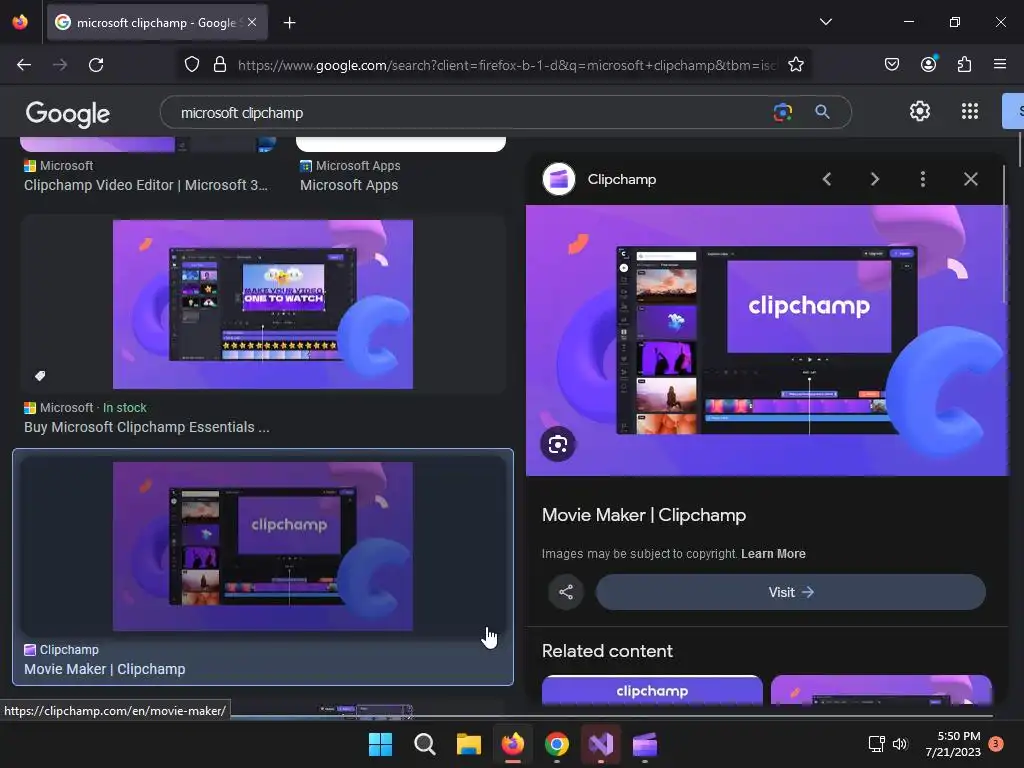Open the second related content editor card

[882, 690]
